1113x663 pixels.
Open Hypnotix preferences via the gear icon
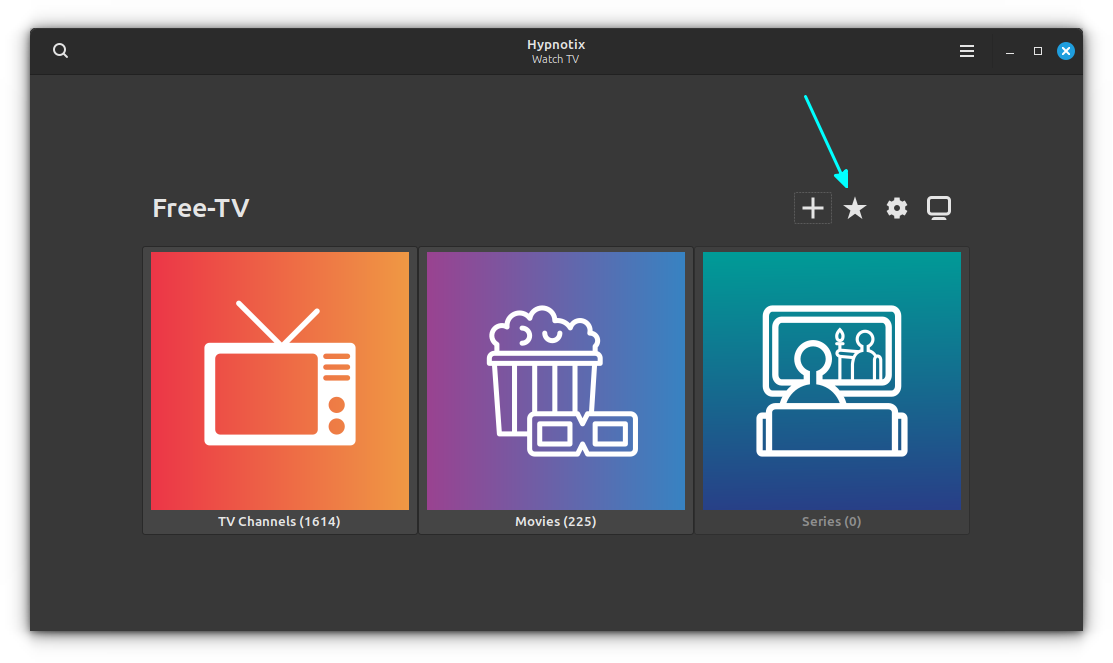(x=896, y=208)
